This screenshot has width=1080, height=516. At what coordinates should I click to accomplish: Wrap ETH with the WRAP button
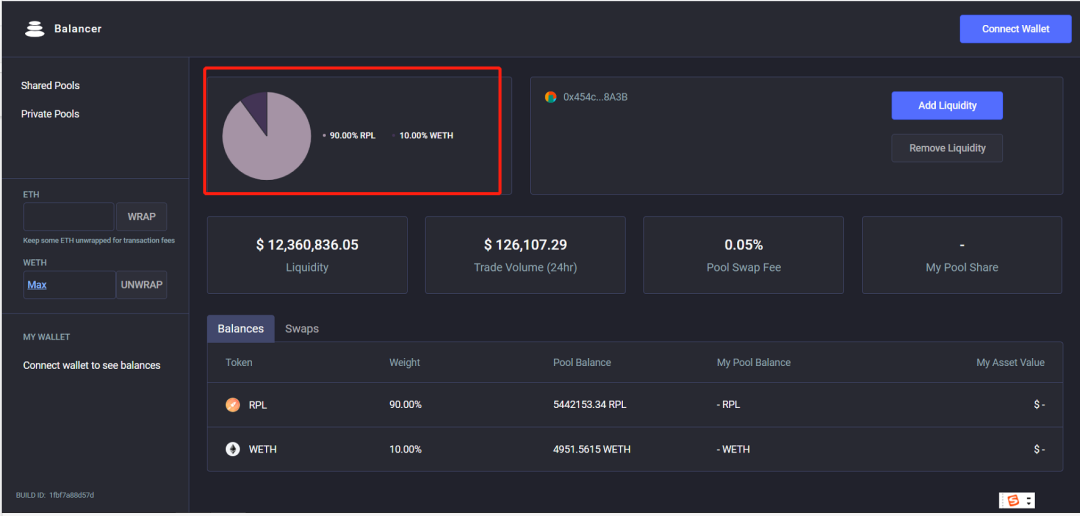coord(141,216)
